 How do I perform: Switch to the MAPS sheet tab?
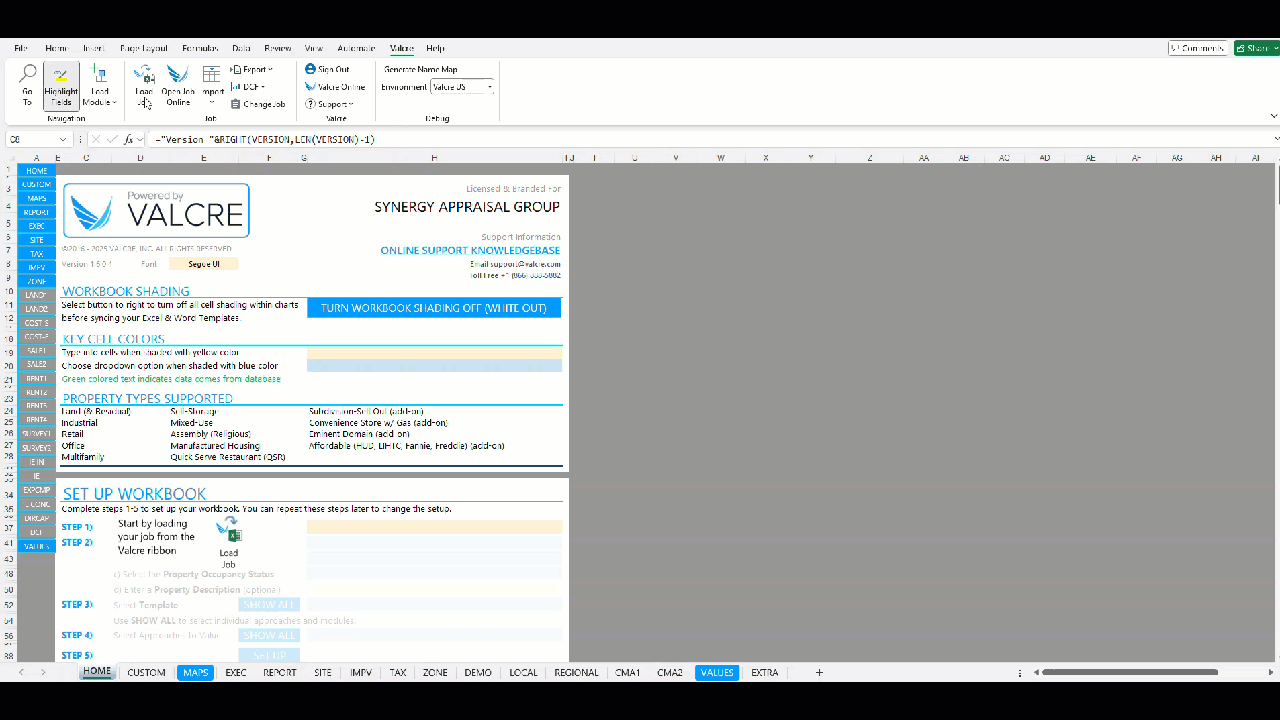point(196,673)
